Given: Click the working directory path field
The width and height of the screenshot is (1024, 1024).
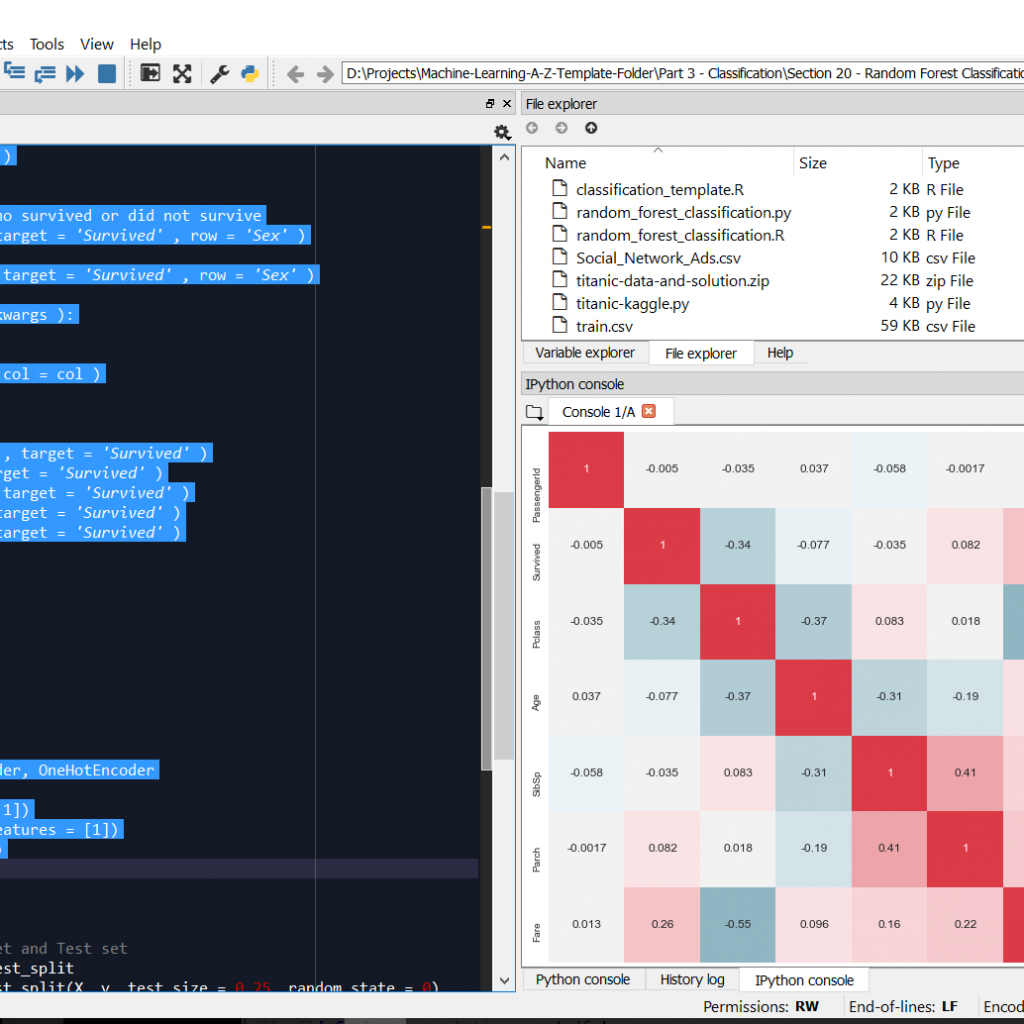Looking at the screenshot, I should (x=682, y=73).
